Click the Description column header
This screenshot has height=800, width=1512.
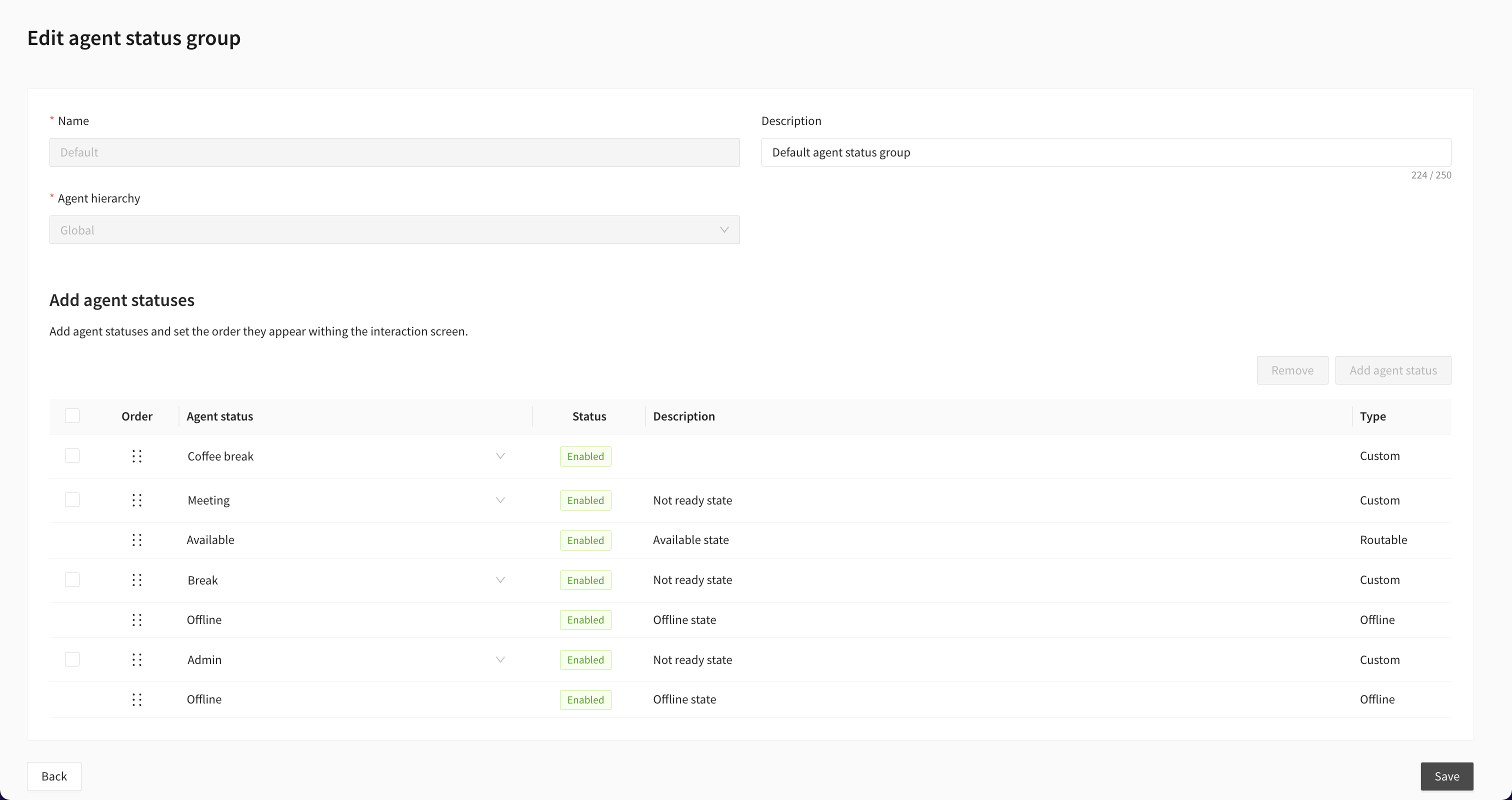coord(684,416)
